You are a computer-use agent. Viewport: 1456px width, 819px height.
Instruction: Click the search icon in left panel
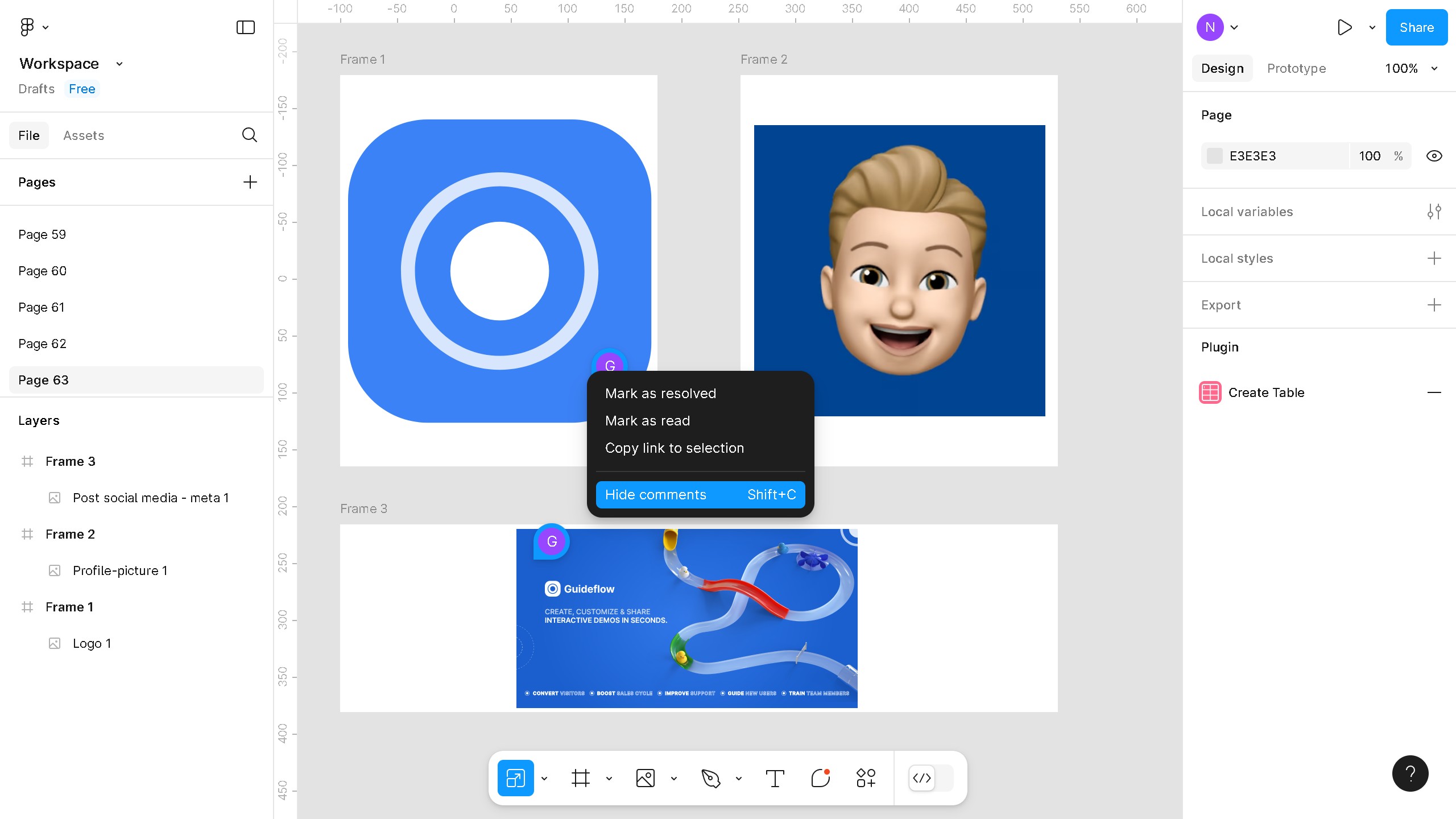[249, 135]
